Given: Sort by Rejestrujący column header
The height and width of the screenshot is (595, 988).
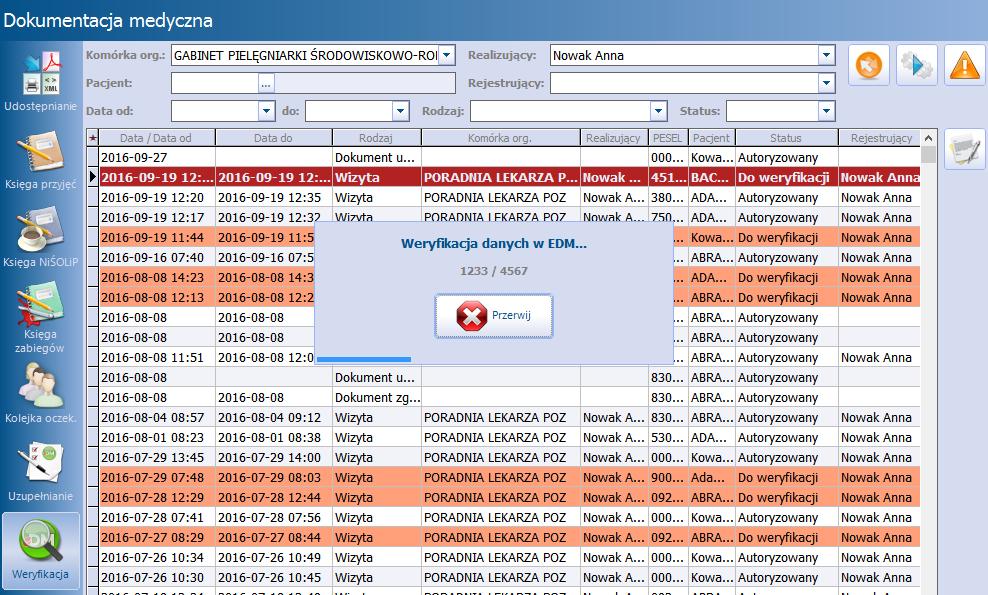Looking at the screenshot, I should 880,138.
